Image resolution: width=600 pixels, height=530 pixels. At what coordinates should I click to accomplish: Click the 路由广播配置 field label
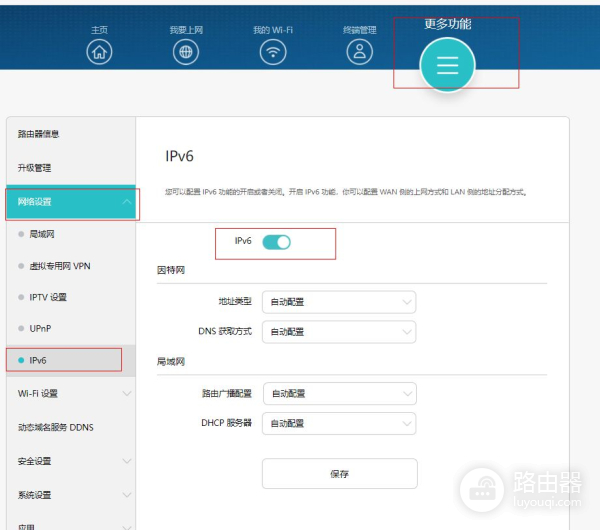(227, 393)
